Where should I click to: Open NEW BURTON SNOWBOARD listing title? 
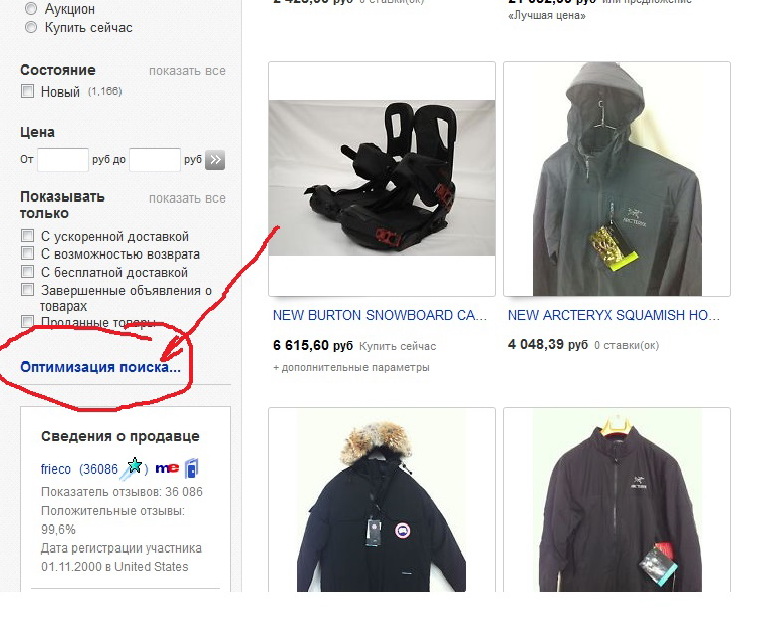tap(380, 315)
